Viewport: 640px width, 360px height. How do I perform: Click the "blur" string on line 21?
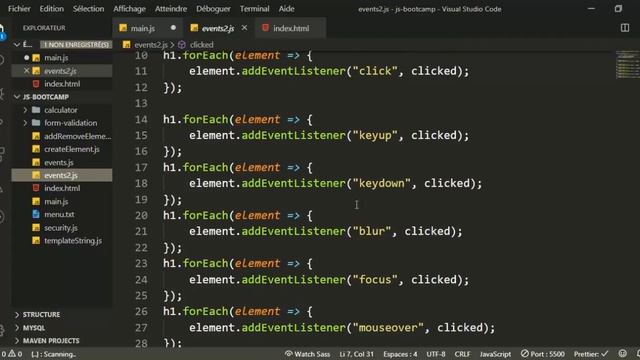coord(372,231)
